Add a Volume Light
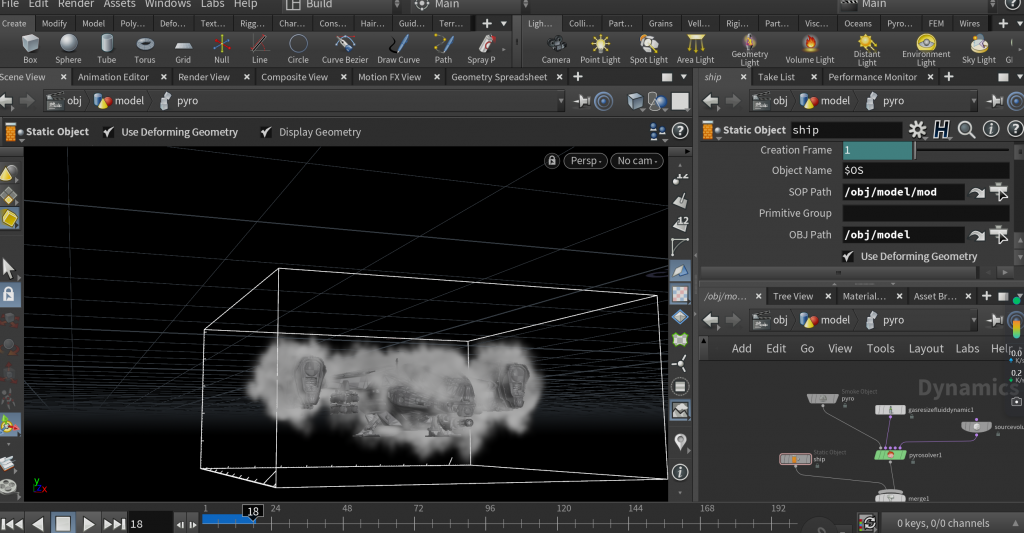1024x533 pixels. (x=810, y=49)
